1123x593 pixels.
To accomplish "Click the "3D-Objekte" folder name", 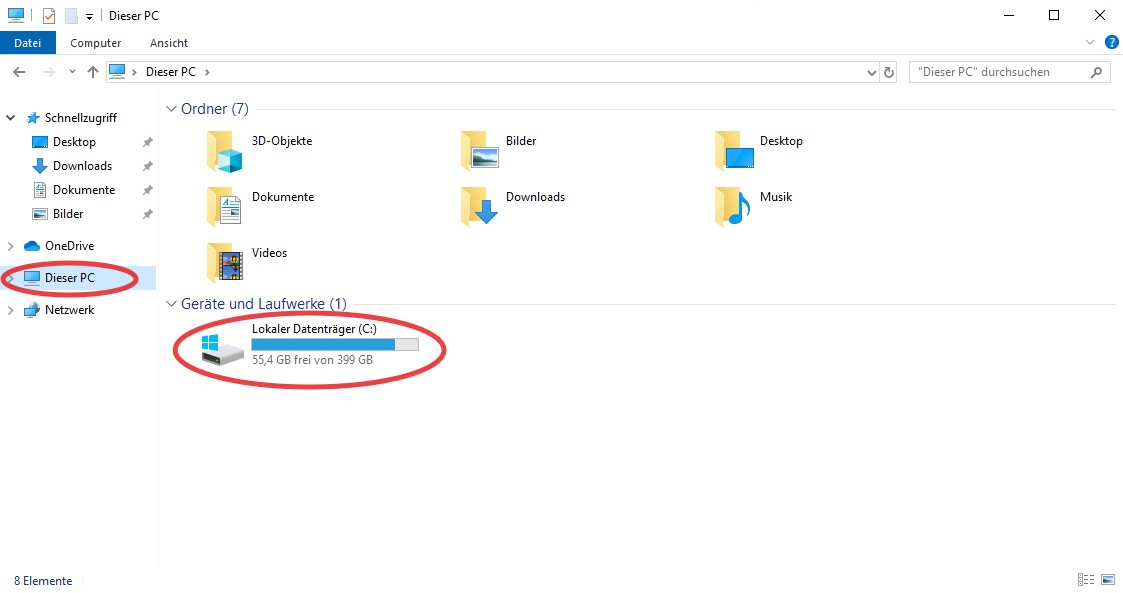I will (x=282, y=141).
